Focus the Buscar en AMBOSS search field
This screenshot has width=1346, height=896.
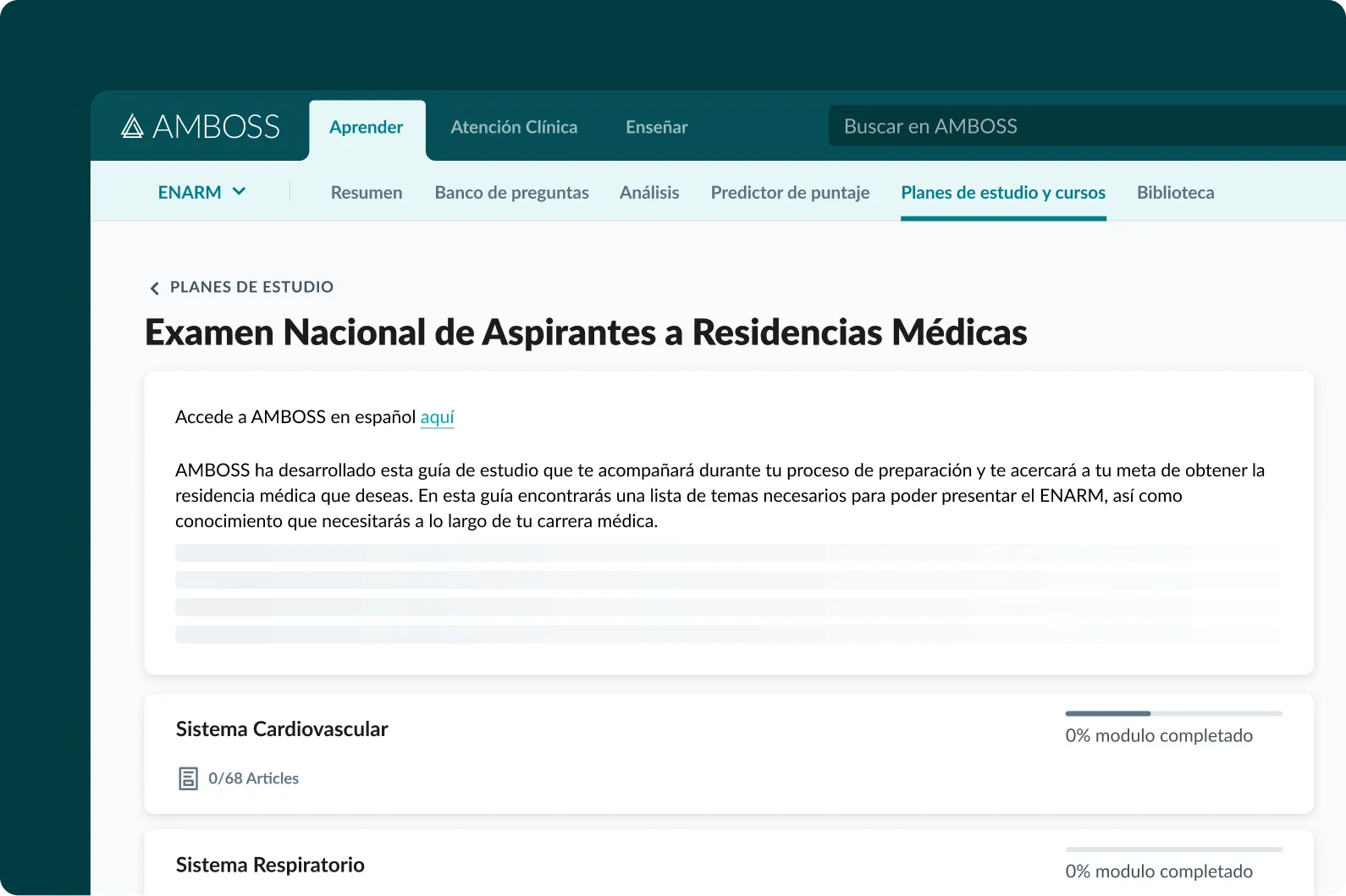(1087, 126)
